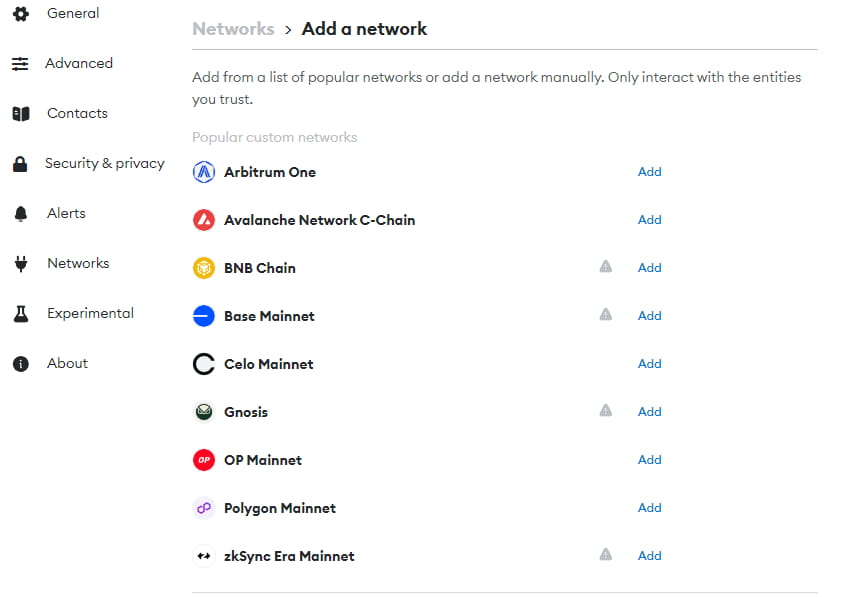This screenshot has height=597, width=841.
Task: Click the Gnosis network logo
Action: (x=204, y=412)
